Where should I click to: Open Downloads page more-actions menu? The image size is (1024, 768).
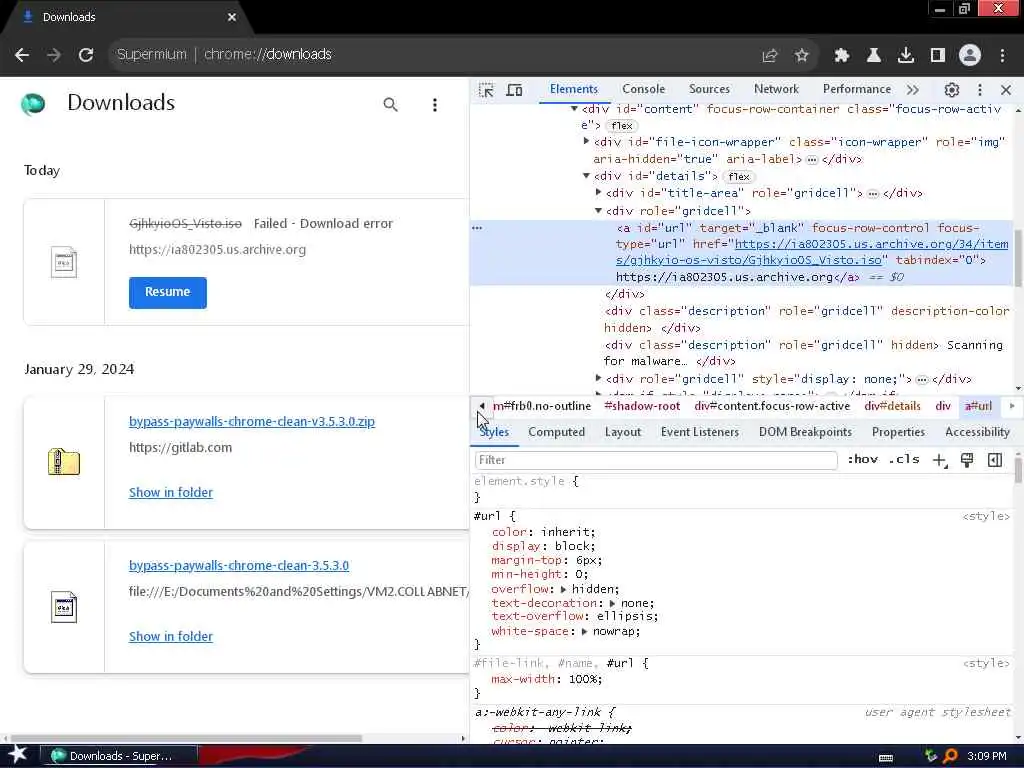tap(435, 104)
